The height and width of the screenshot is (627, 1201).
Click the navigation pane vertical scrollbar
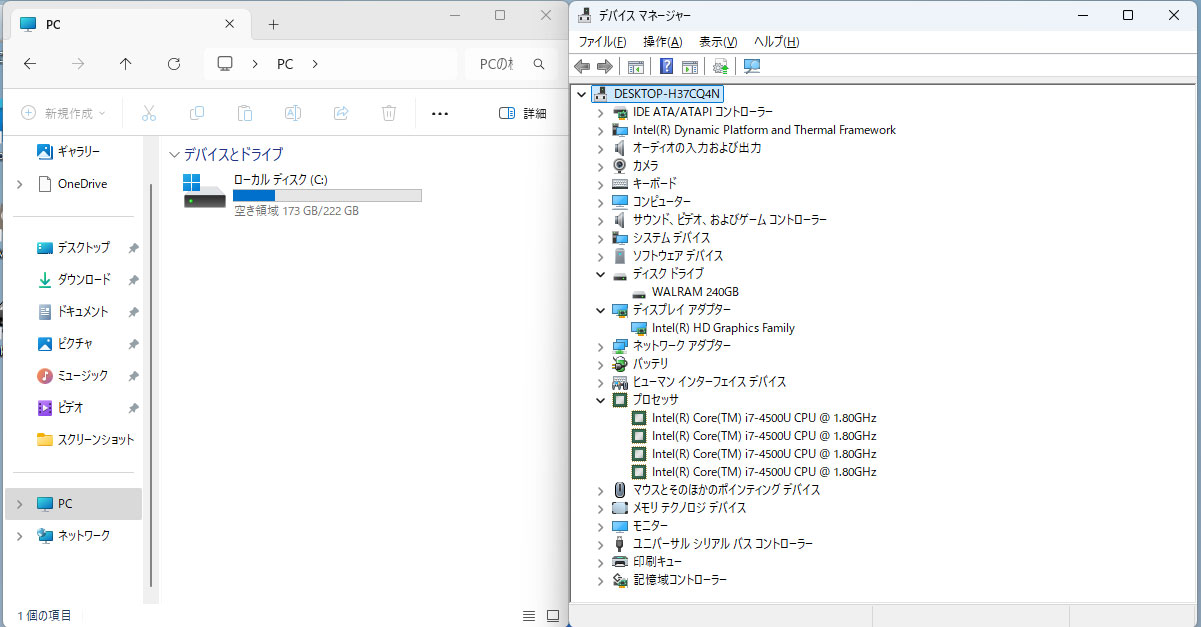(151, 385)
